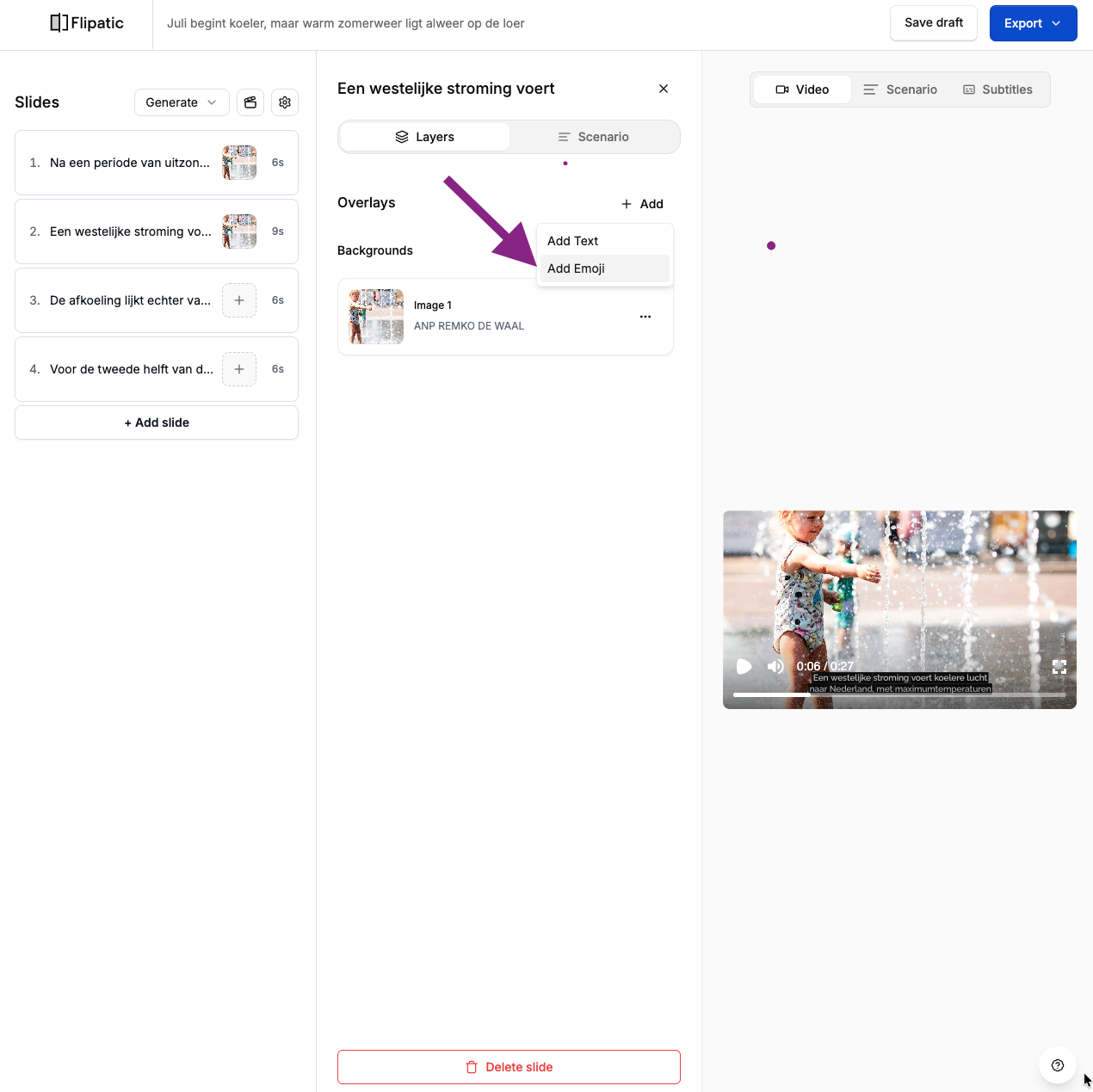
Task: Select the Video view tab
Action: (802, 89)
